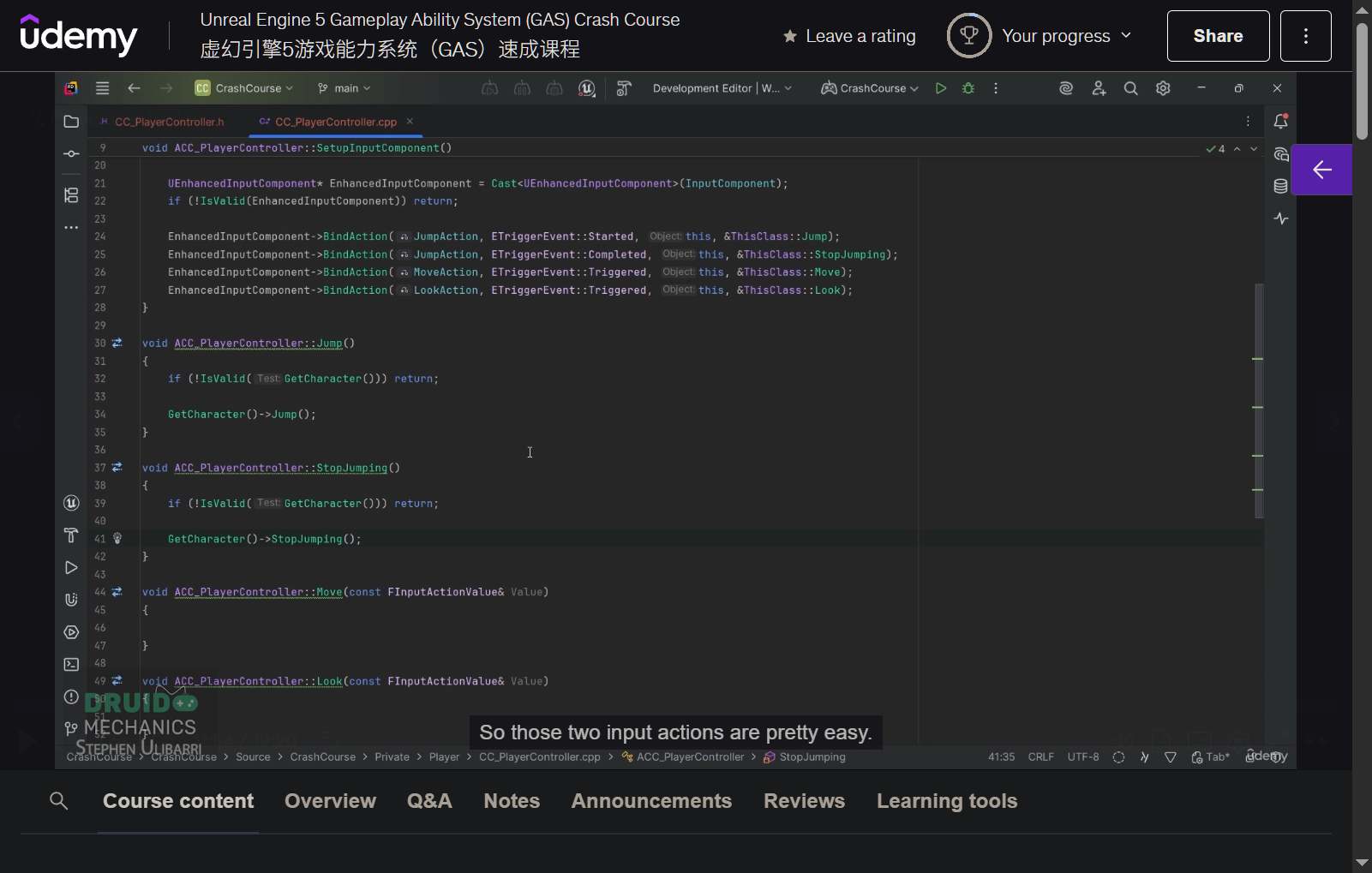Open Rider settings gear icon
Image resolution: width=1372 pixels, height=873 pixels.
[1163, 88]
